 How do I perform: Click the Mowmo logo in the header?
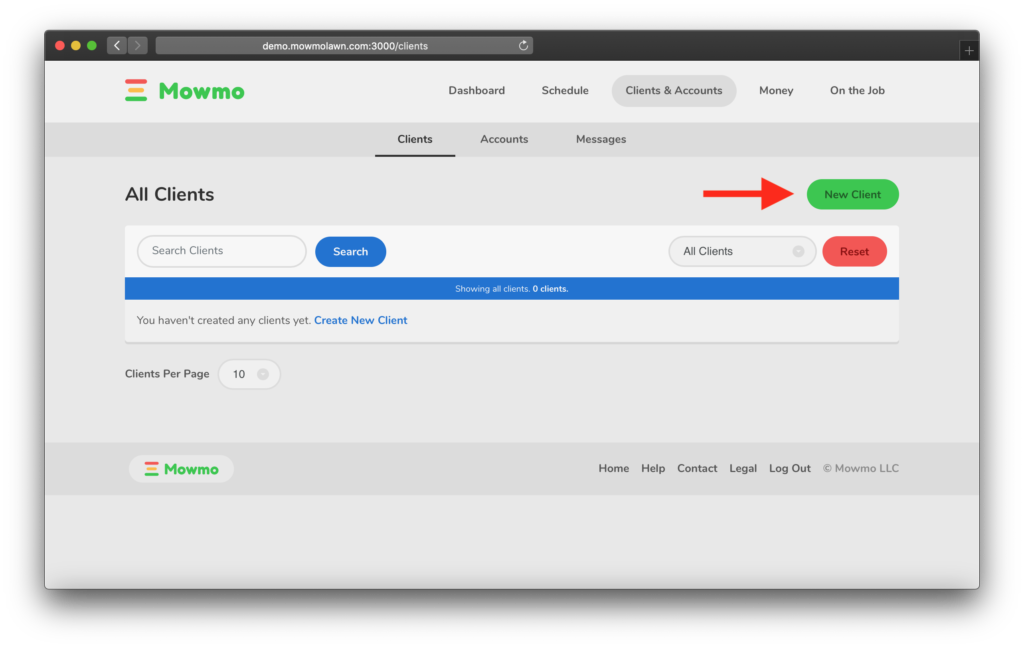click(x=185, y=91)
